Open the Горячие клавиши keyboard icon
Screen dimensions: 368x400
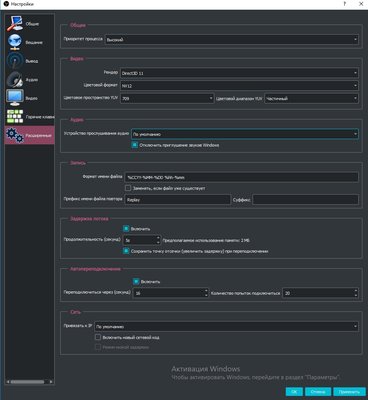(15, 117)
